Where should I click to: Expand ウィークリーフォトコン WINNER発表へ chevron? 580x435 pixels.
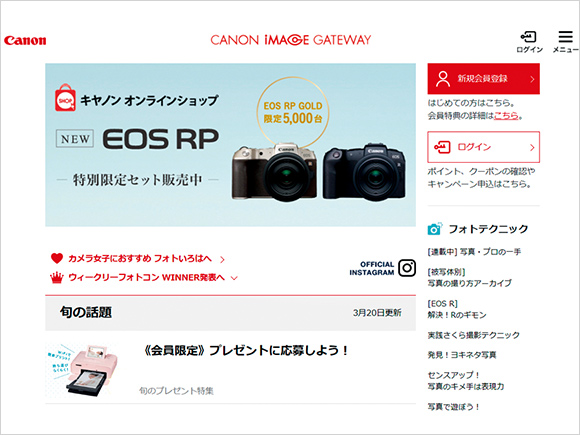tap(234, 278)
